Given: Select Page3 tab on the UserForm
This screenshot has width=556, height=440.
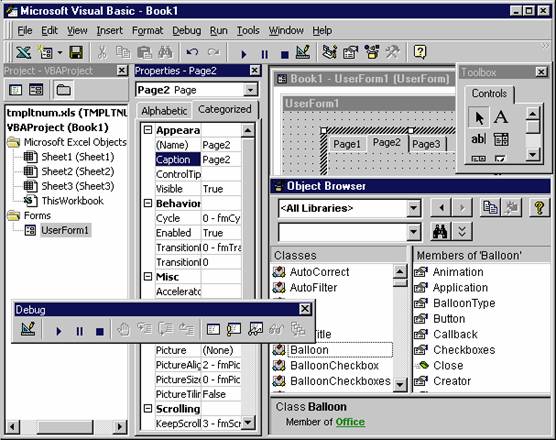Looking at the screenshot, I should click(426, 144).
